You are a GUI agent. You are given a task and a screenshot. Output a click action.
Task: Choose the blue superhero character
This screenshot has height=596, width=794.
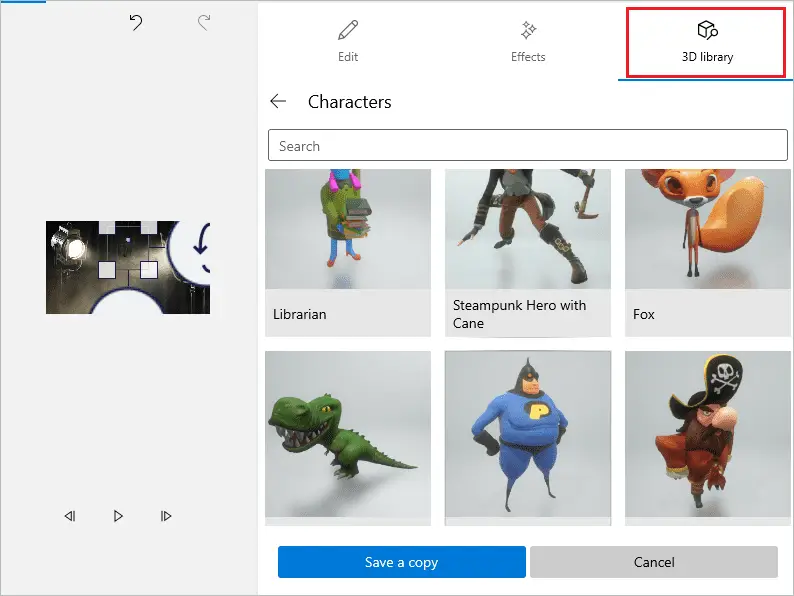point(528,438)
